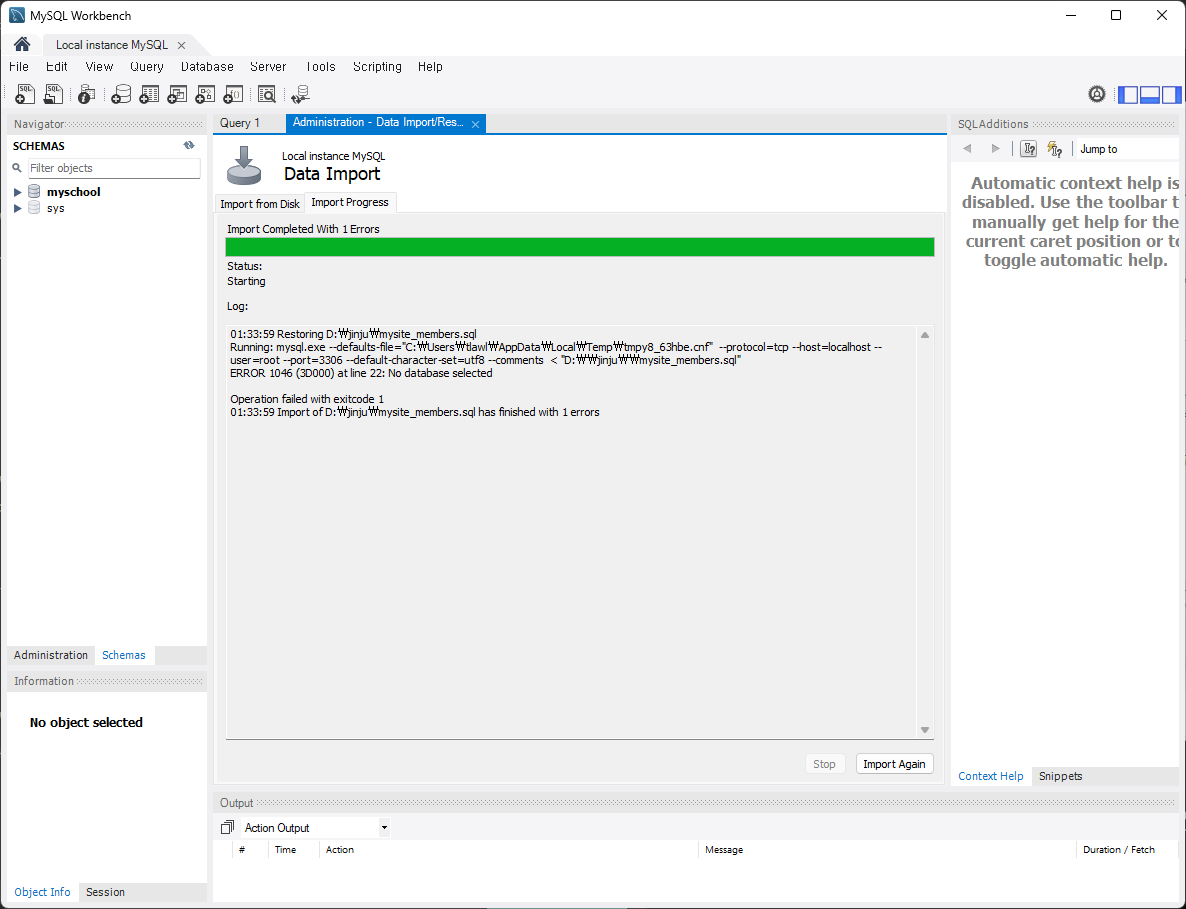The image size is (1186, 909).
Task: Open the Server menu
Action: pyautogui.click(x=268, y=67)
